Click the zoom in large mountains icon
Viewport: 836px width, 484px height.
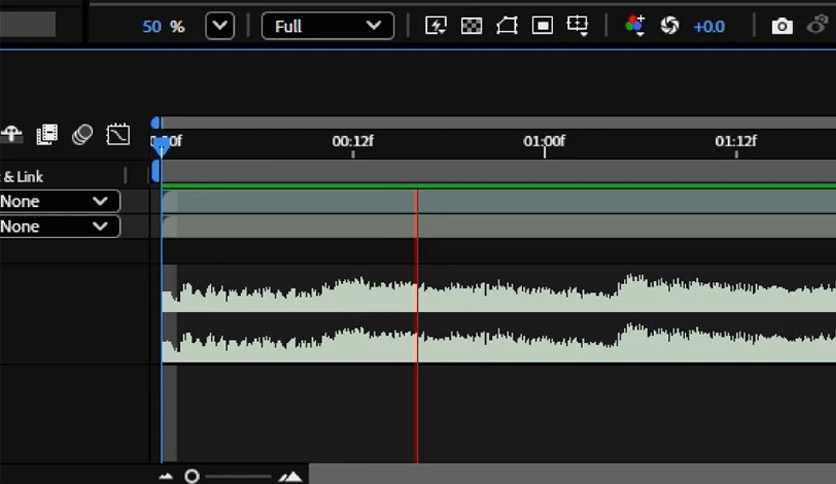tap(291, 477)
